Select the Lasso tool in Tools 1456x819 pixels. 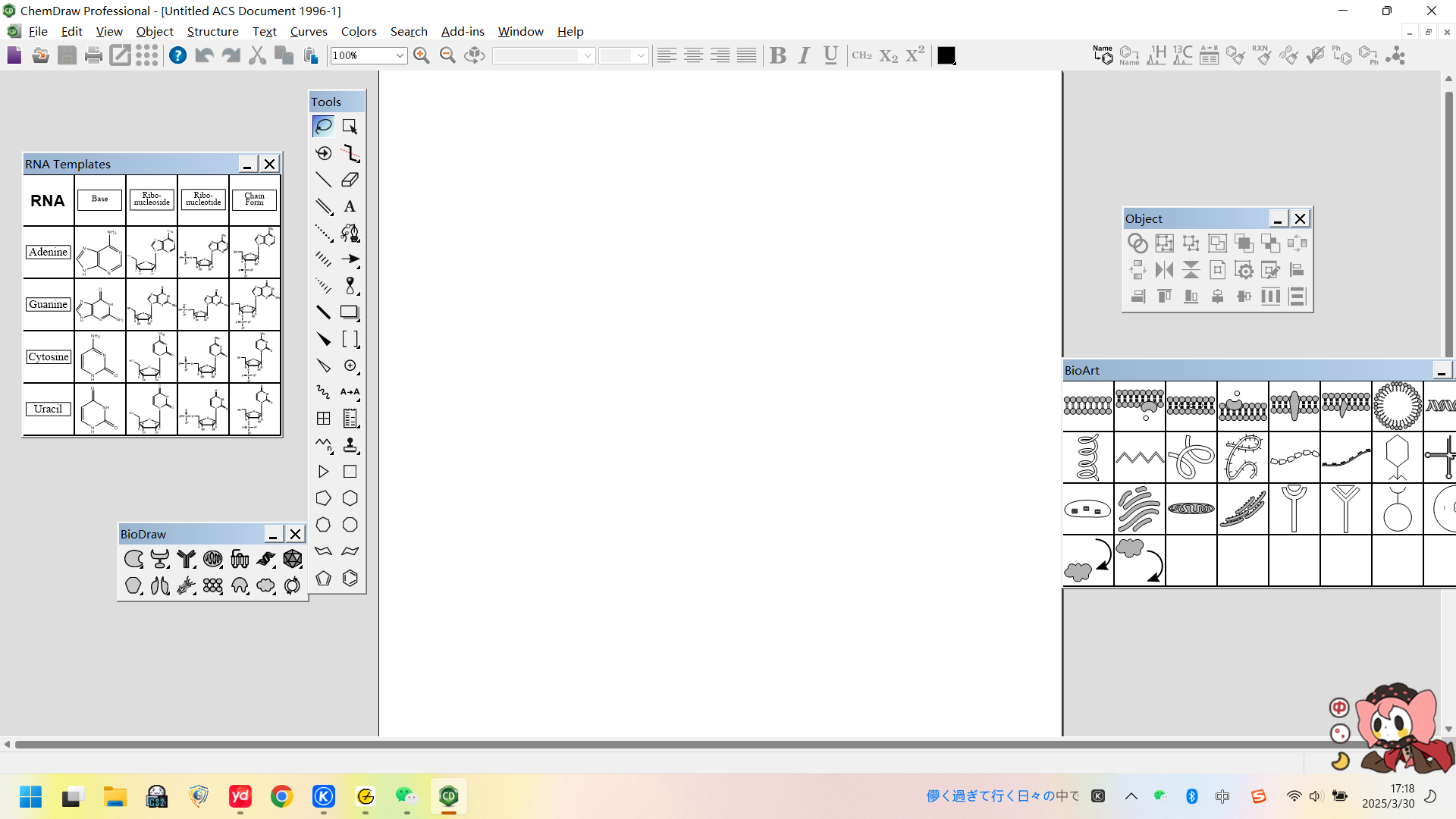(323, 126)
